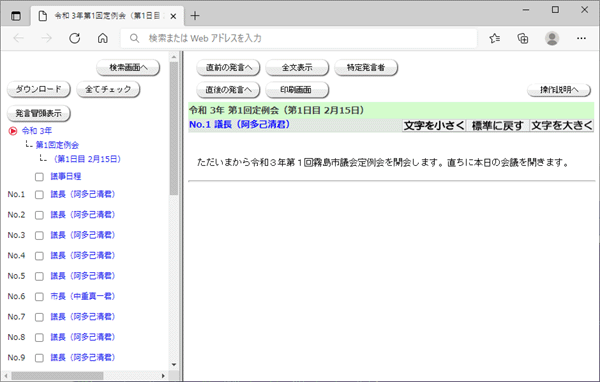The height and width of the screenshot is (382, 600).
Task: Click the 特定発言者 button
Action: click(366, 68)
